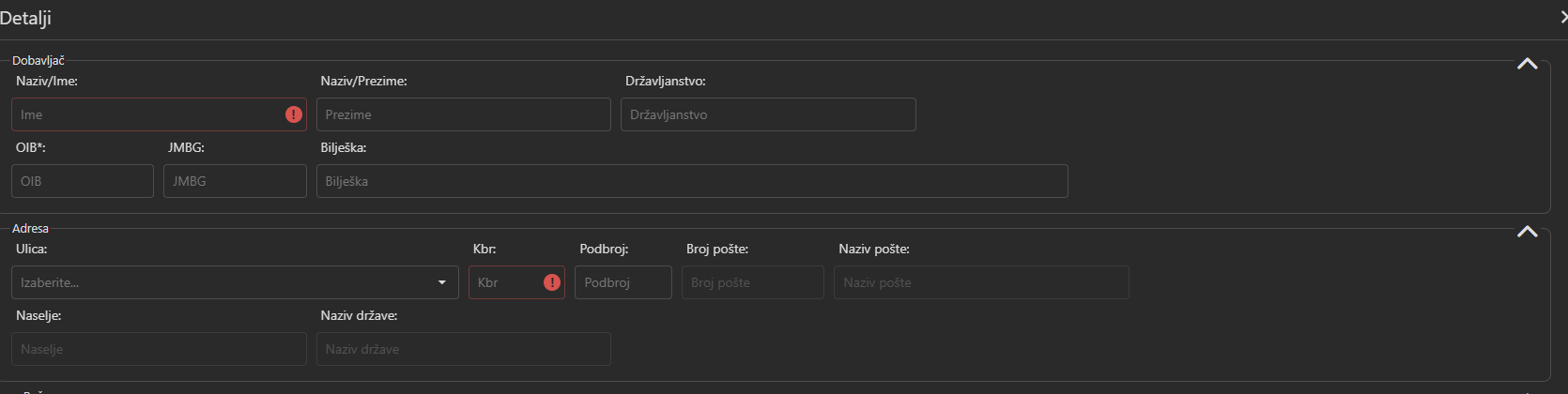Click the Adresa section heading
The height and width of the screenshot is (394, 1568).
pyautogui.click(x=30, y=229)
